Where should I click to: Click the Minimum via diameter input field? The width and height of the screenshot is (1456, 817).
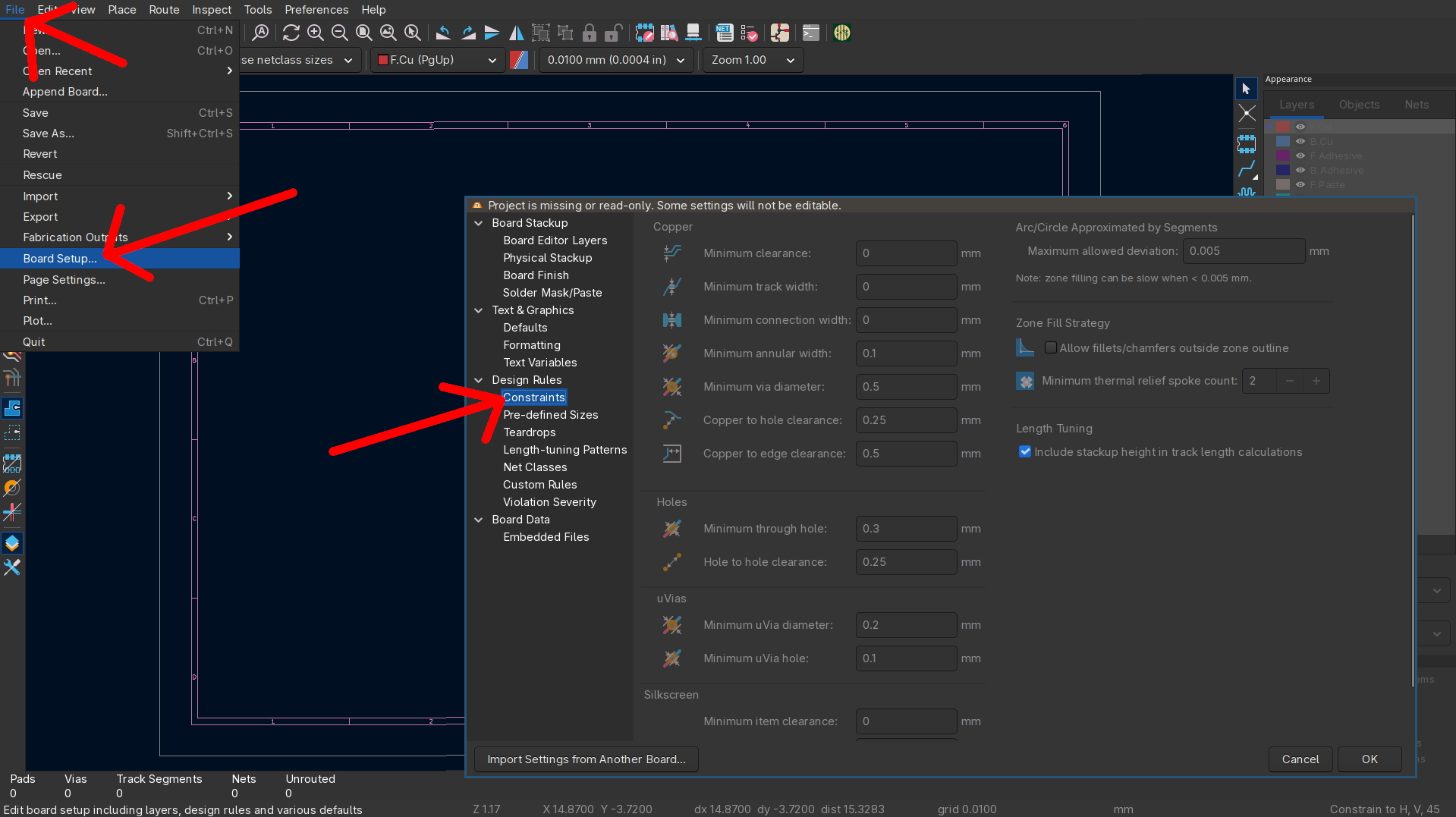coord(905,387)
